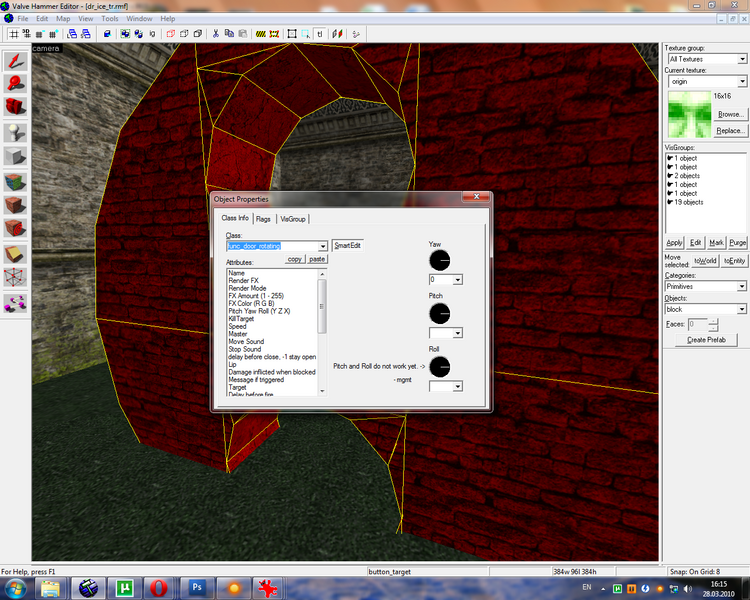Choose Apply Current Texture tool

[x=15, y=205]
